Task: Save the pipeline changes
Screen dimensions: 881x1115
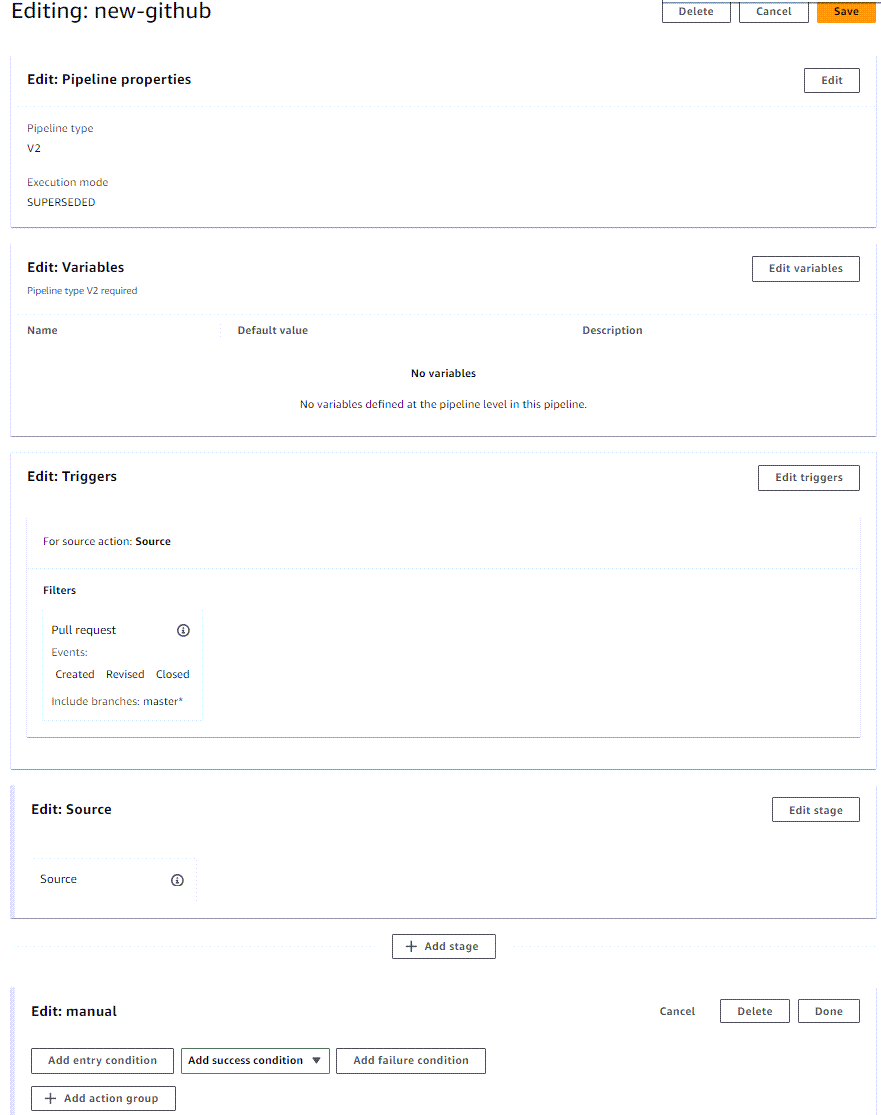Action: [x=846, y=12]
